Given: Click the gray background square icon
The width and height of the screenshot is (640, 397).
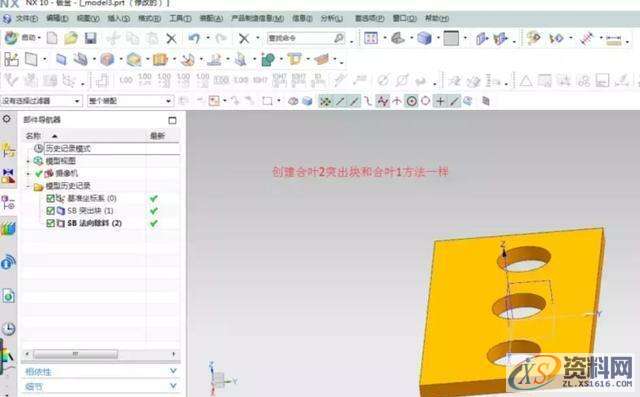Looking at the screenshot, I should coord(451,38).
